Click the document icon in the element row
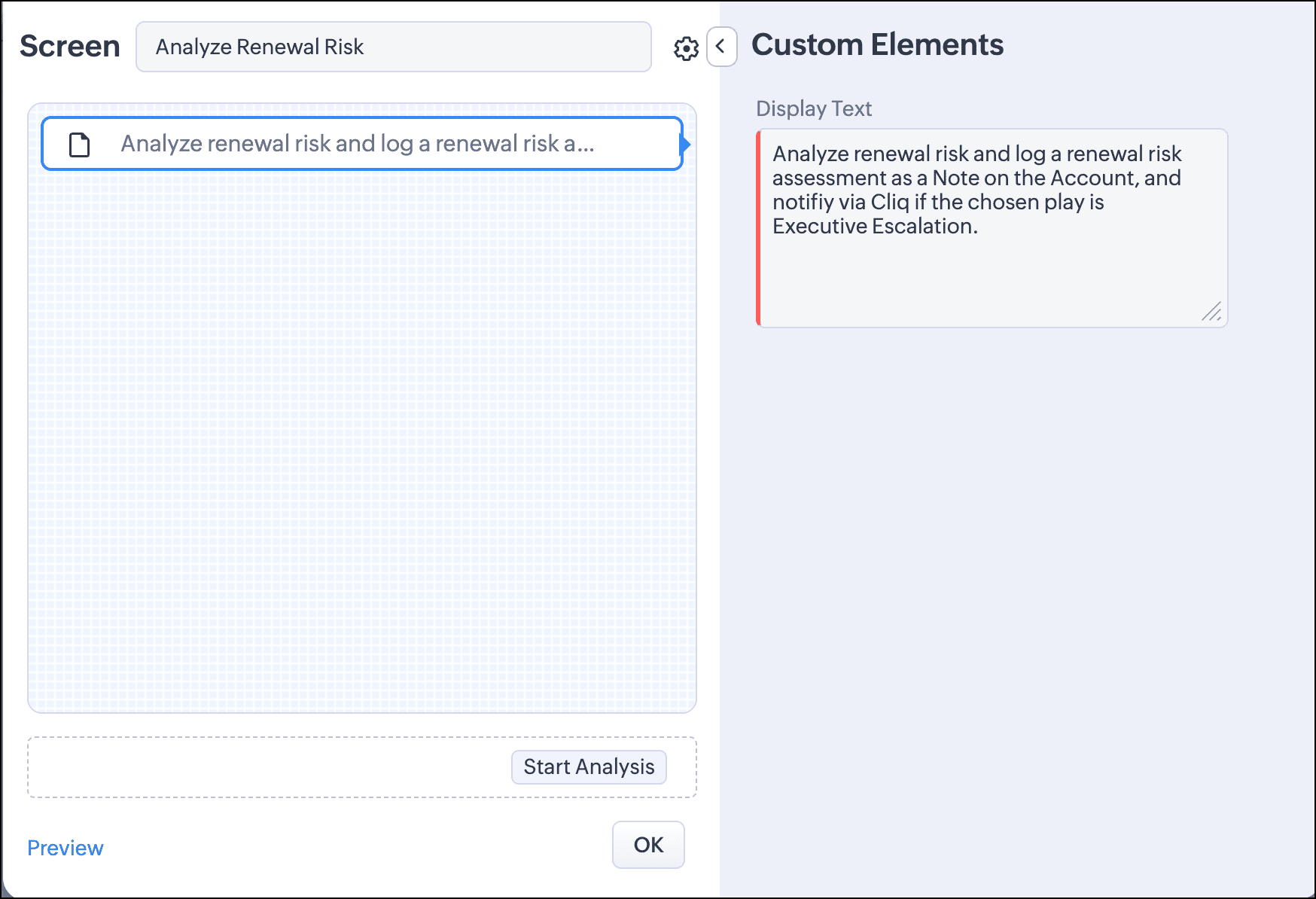 click(x=79, y=144)
